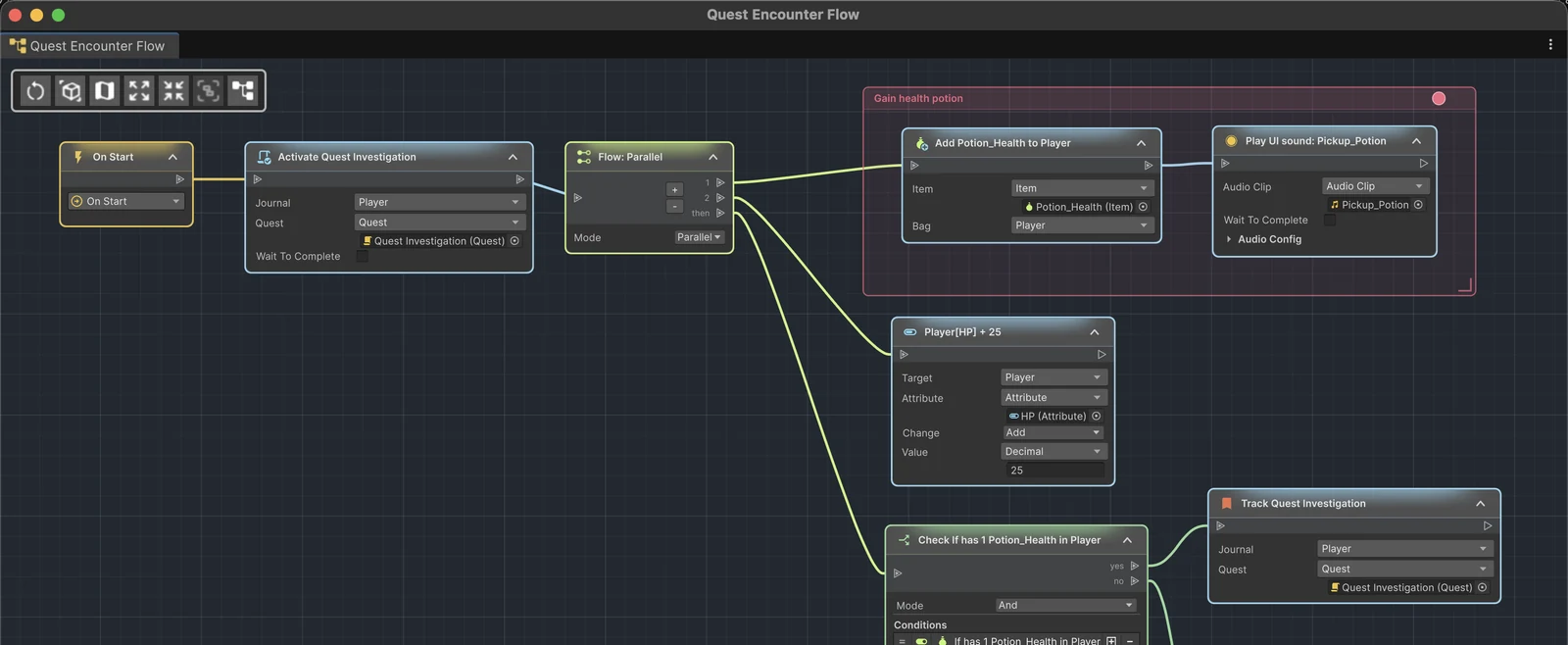Click the cube inspector toolbar icon
Image resolution: width=1568 pixels, height=645 pixels.
71,91
